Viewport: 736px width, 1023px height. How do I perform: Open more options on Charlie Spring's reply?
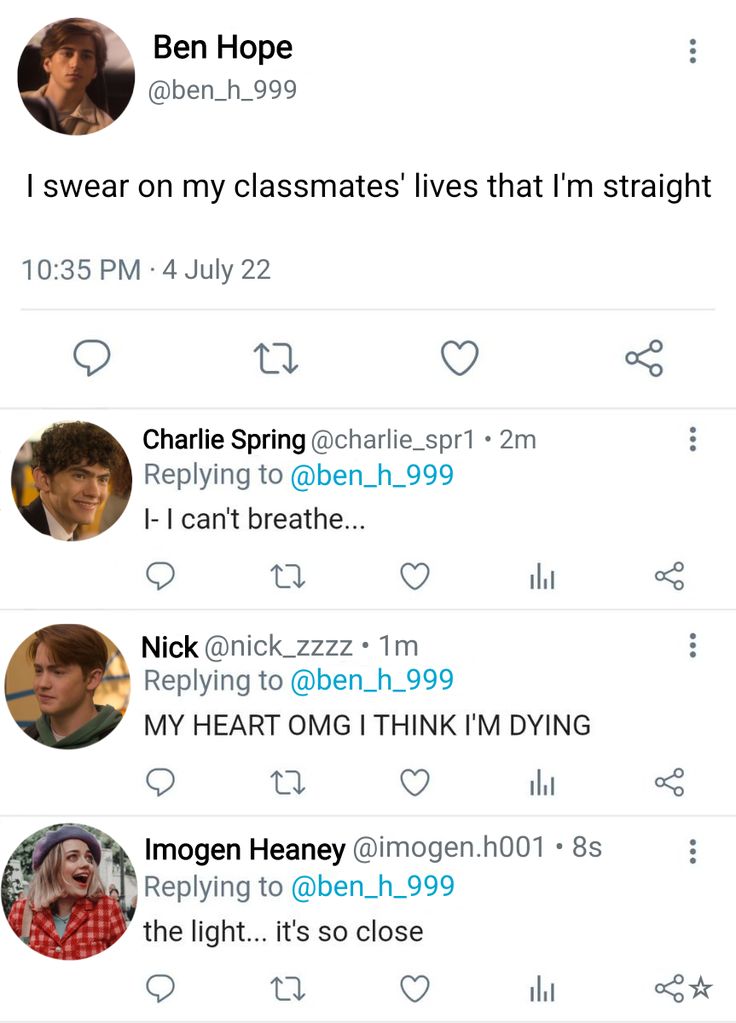[x=692, y=439]
